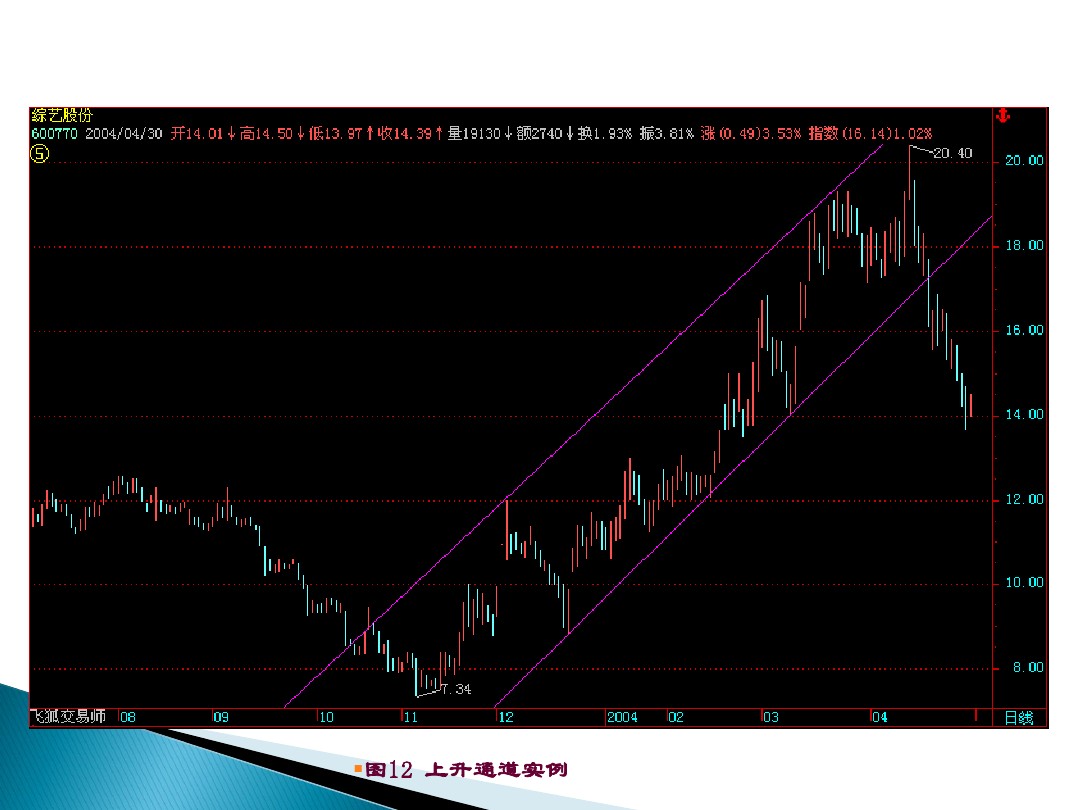The image size is (1080, 810).
Task: Click the stock name 综艺股份
Action: 61,115
